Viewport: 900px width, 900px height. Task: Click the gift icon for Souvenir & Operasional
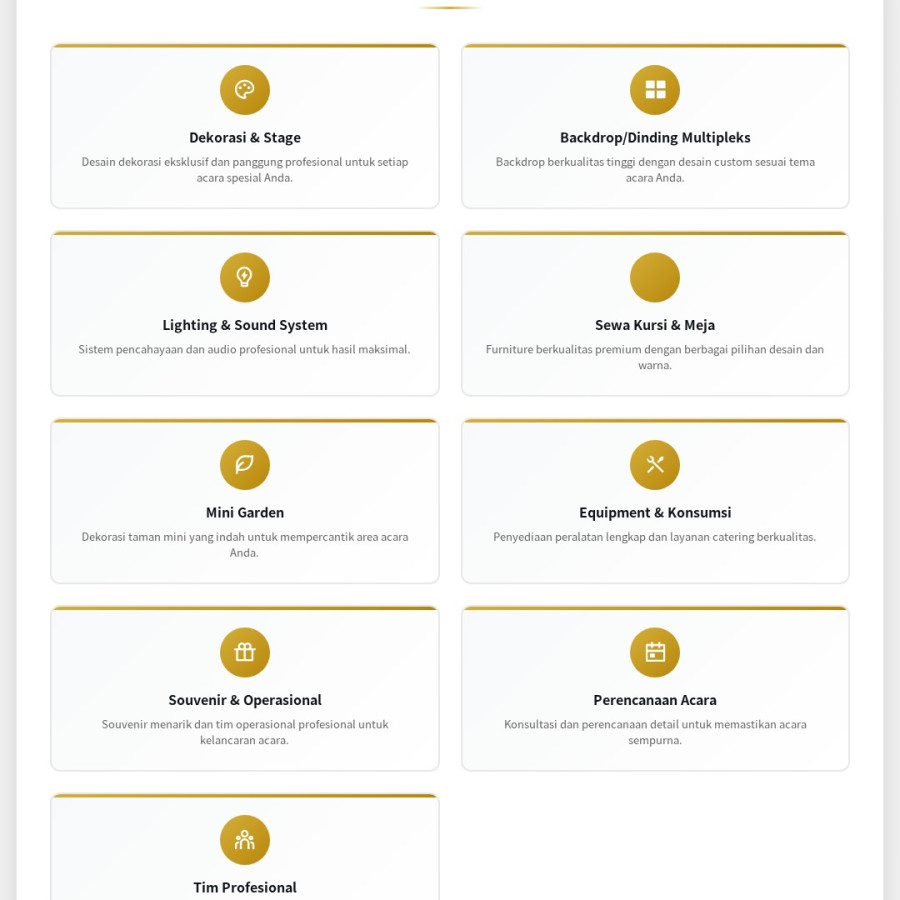[x=245, y=652]
